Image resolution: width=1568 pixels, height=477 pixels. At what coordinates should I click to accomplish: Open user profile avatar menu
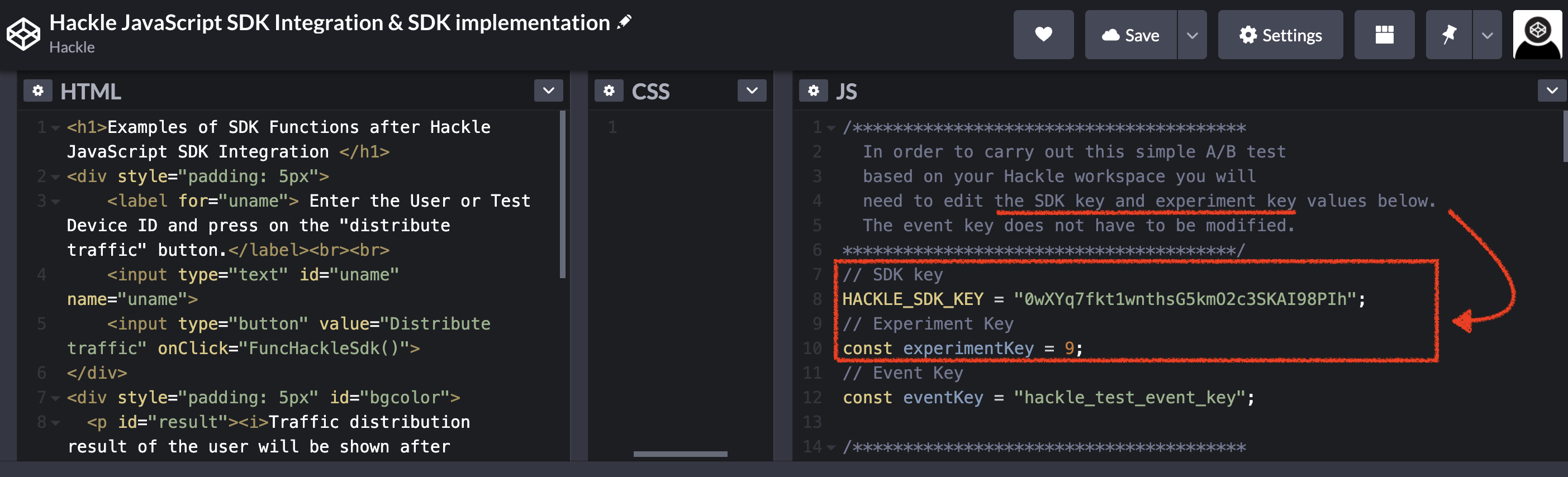pyautogui.click(x=1538, y=35)
